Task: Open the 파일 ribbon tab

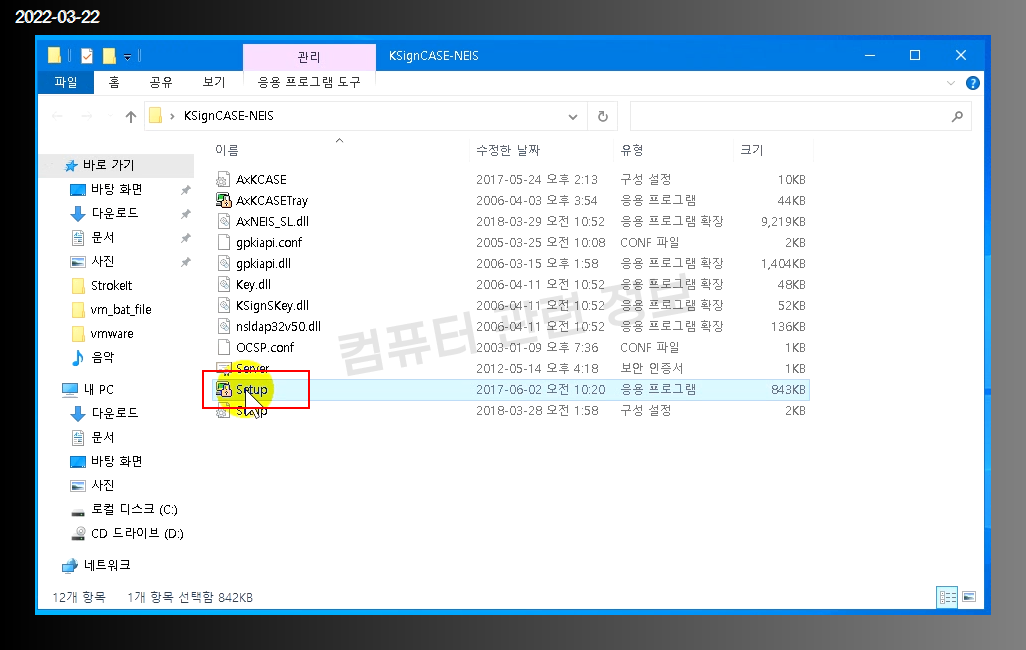Action: (x=65, y=82)
